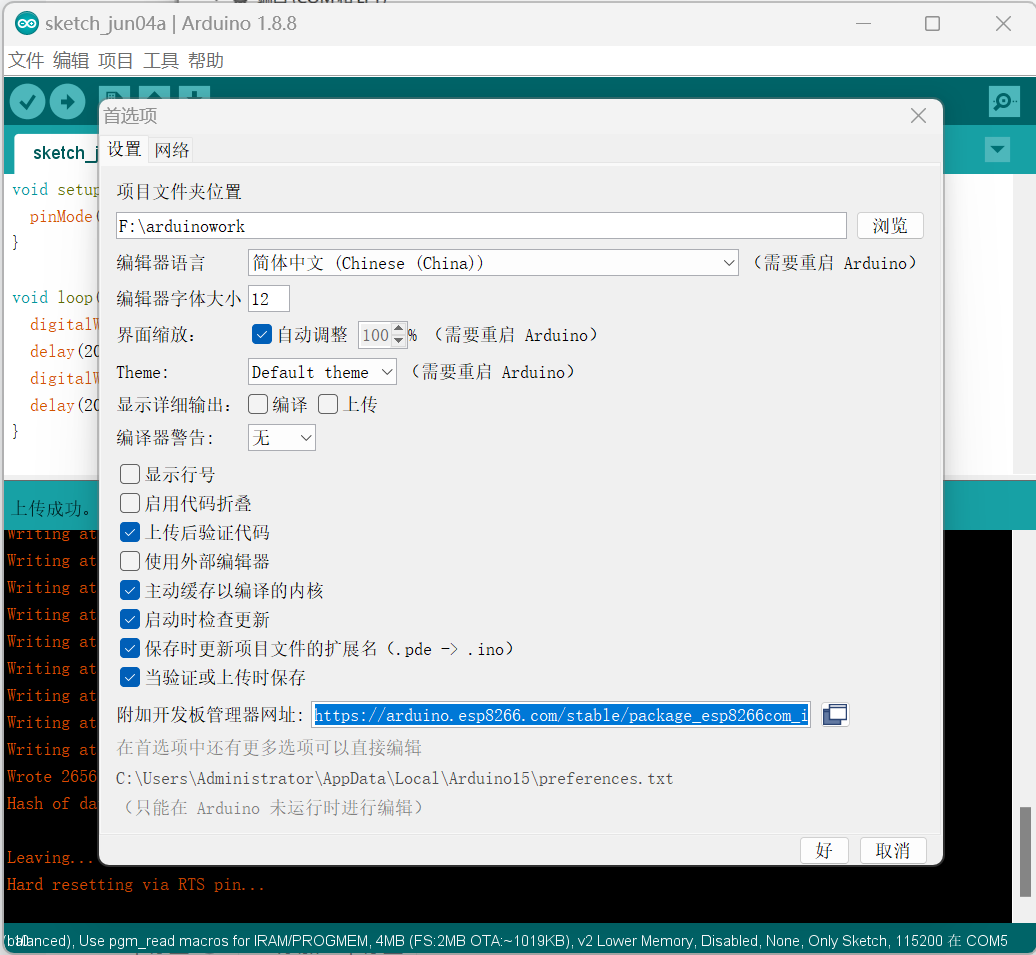Confirm with the 好 button
Screen dimensions: 1036x955
tap(824, 851)
